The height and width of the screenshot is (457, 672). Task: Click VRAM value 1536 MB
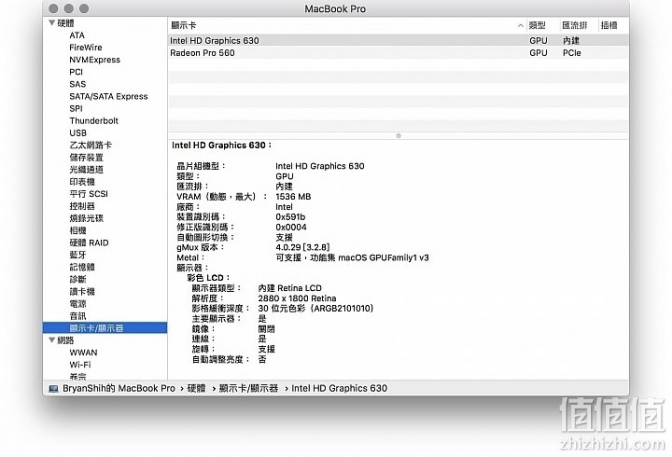pyautogui.click(x=293, y=196)
